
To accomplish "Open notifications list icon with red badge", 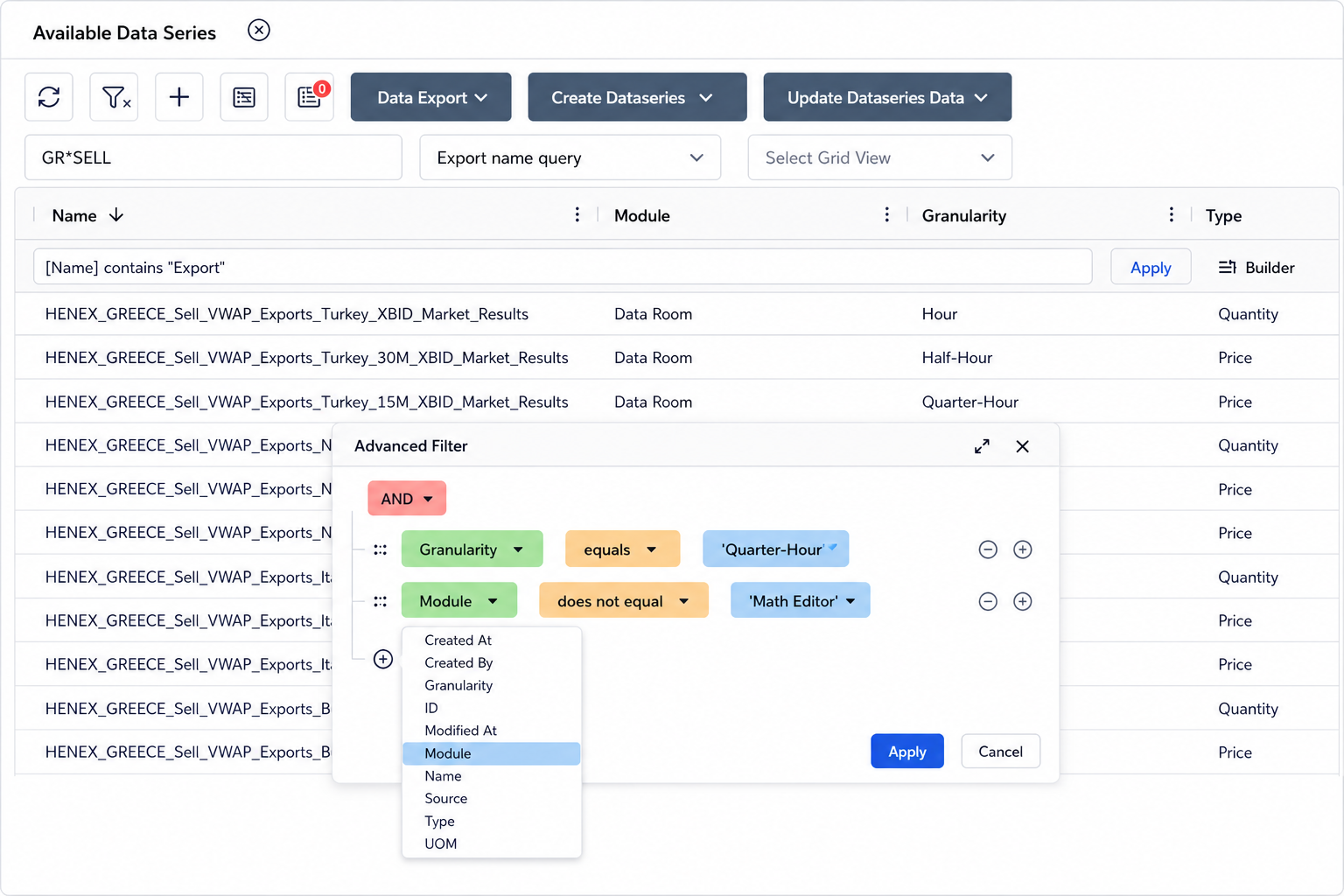I will 310,97.
